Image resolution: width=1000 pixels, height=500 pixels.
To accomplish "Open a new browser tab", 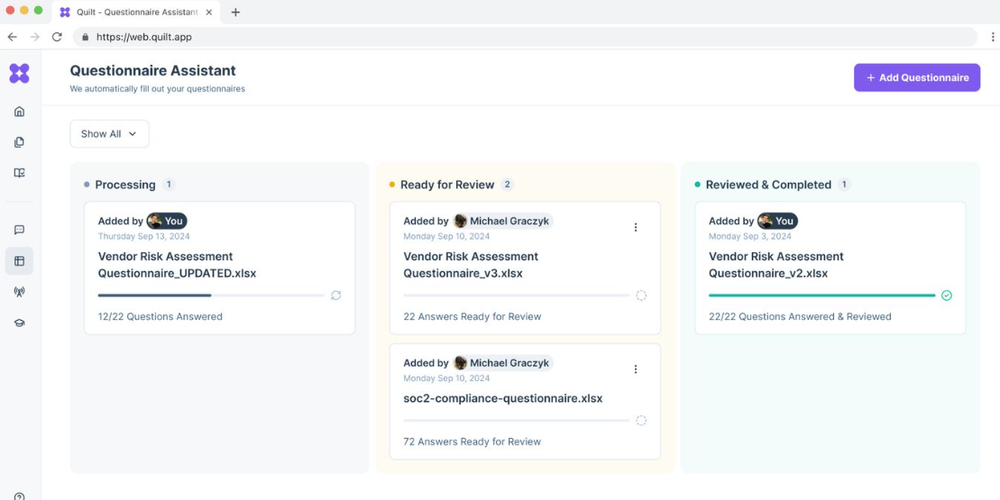I will pos(236,12).
